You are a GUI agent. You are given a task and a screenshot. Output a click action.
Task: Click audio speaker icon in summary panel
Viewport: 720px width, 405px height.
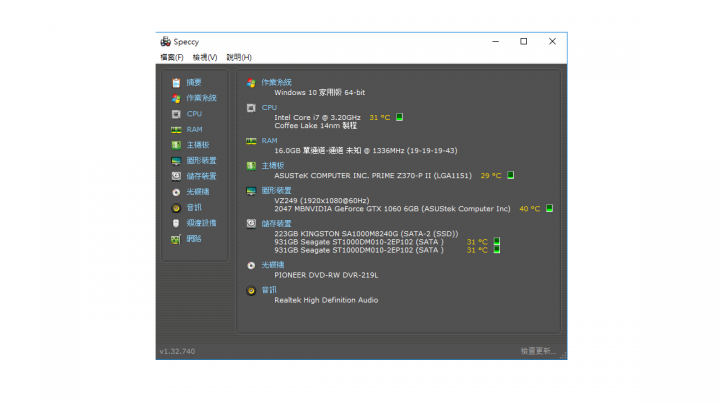click(x=251, y=291)
